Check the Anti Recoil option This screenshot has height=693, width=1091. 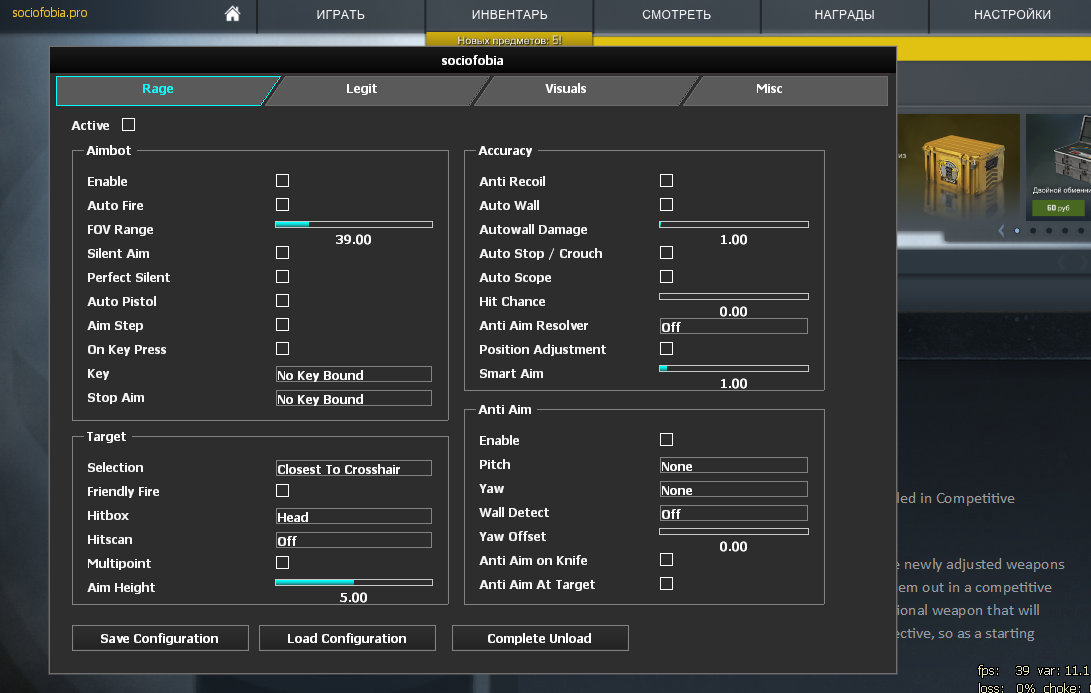[x=666, y=181]
